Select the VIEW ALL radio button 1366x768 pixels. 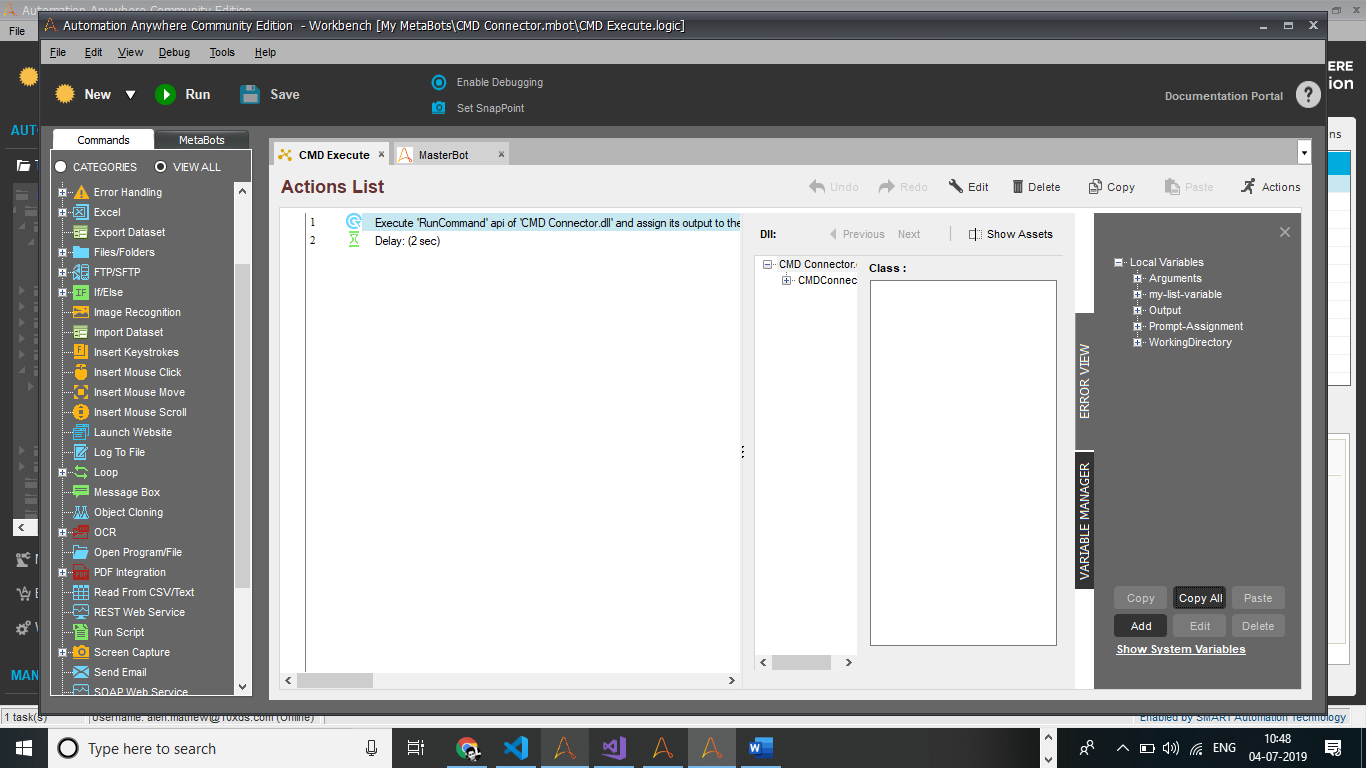point(161,167)
